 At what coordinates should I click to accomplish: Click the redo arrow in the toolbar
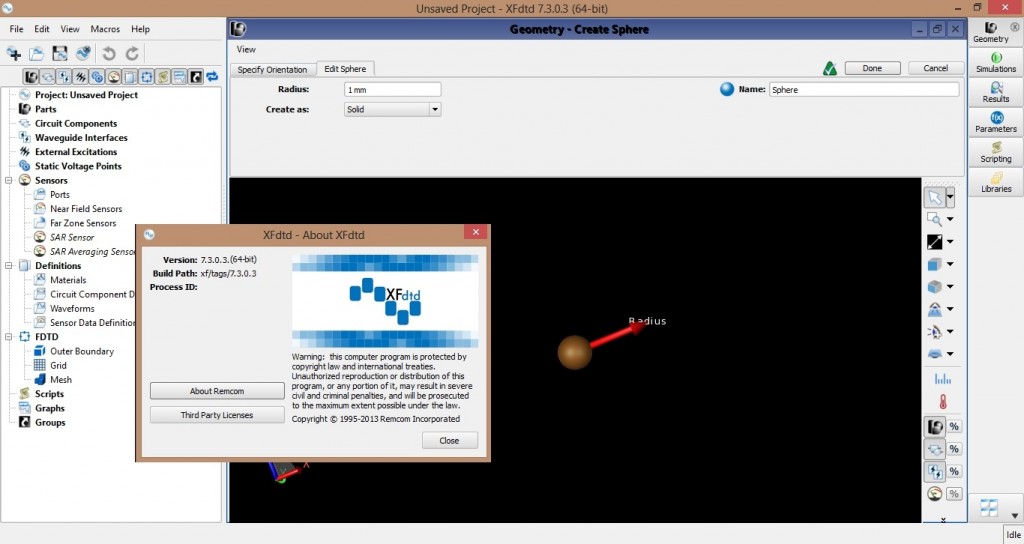tap(132, 54)
